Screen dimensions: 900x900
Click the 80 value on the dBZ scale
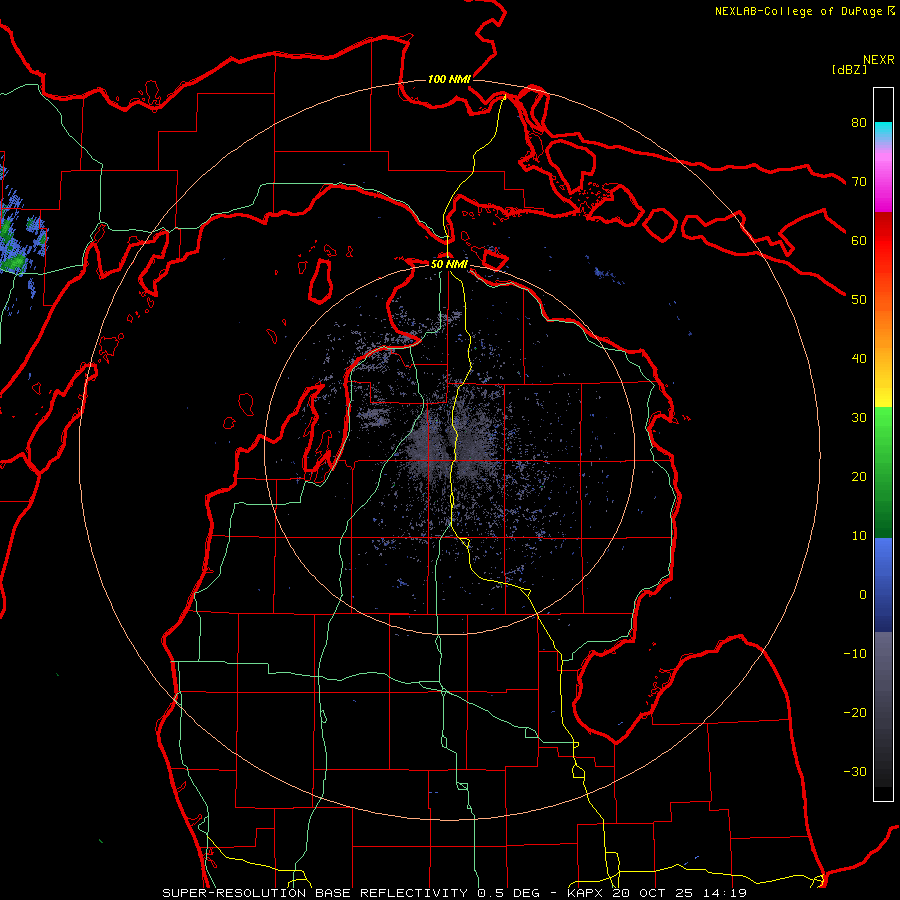click(859, 122)
